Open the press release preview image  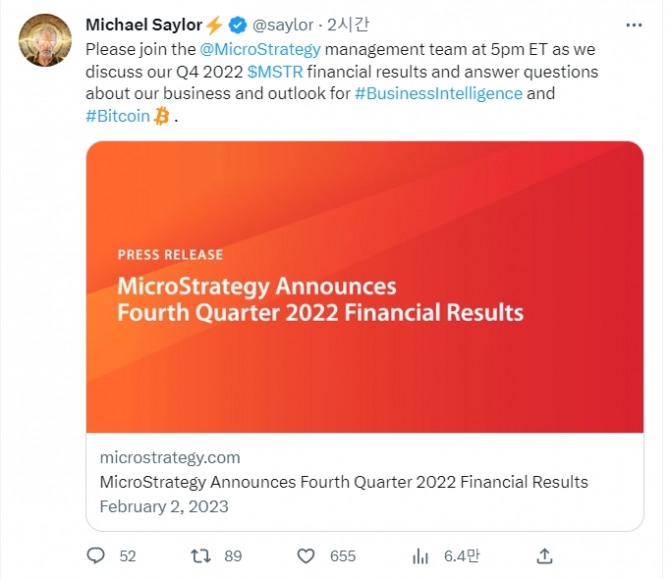(364, 287)
